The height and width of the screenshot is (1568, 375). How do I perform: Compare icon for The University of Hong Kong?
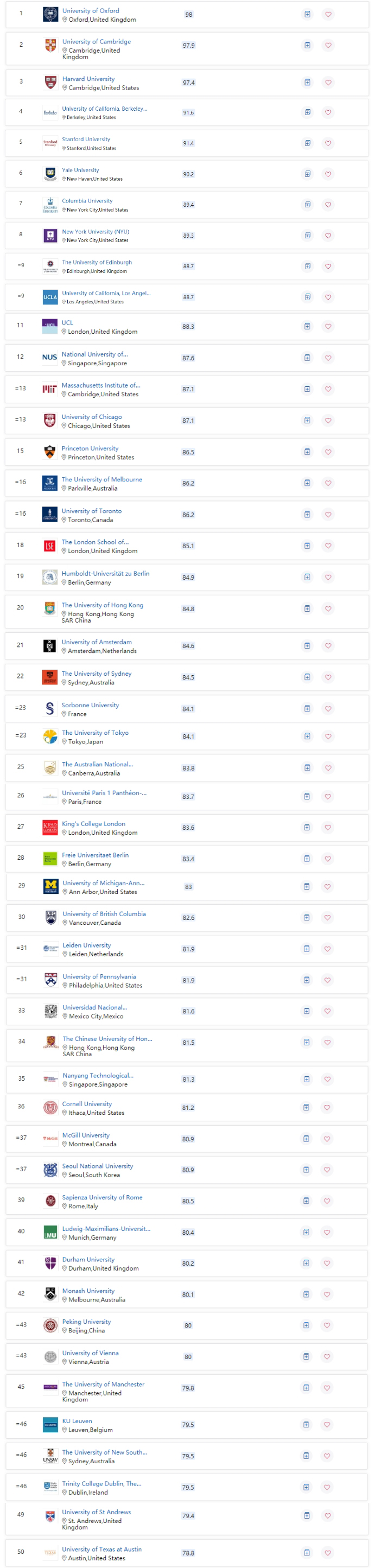point(307,609)
